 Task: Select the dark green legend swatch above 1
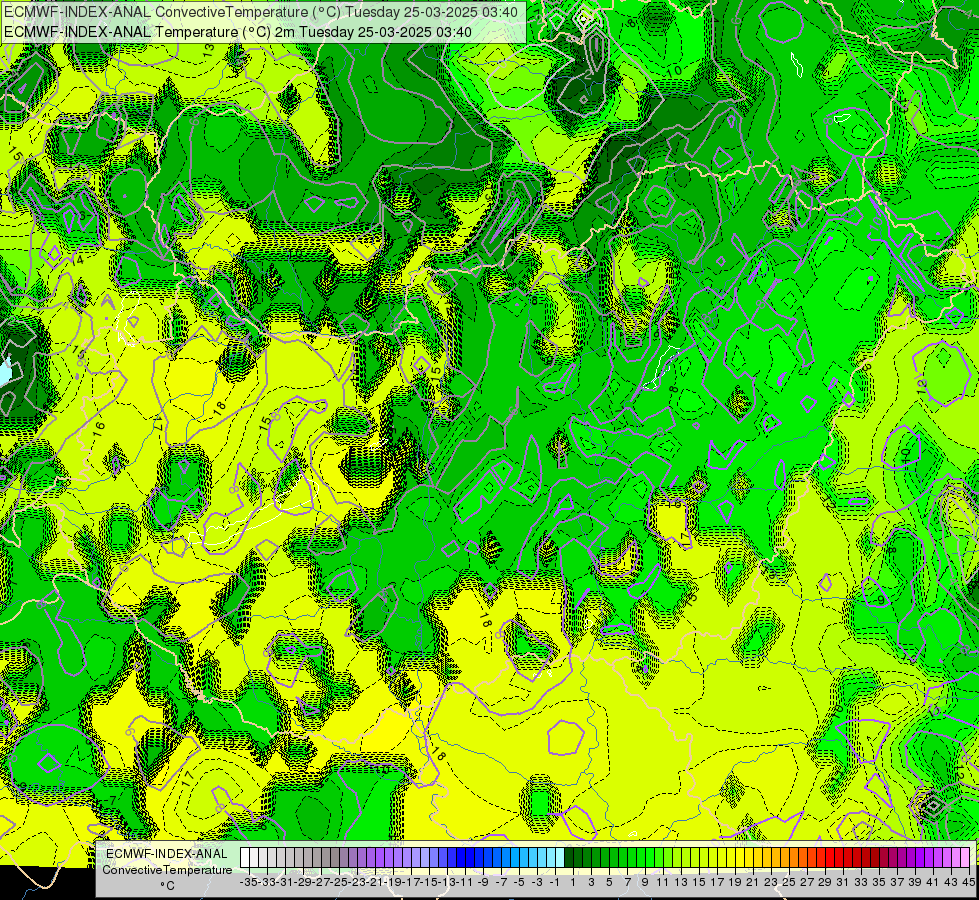[569, 858]
